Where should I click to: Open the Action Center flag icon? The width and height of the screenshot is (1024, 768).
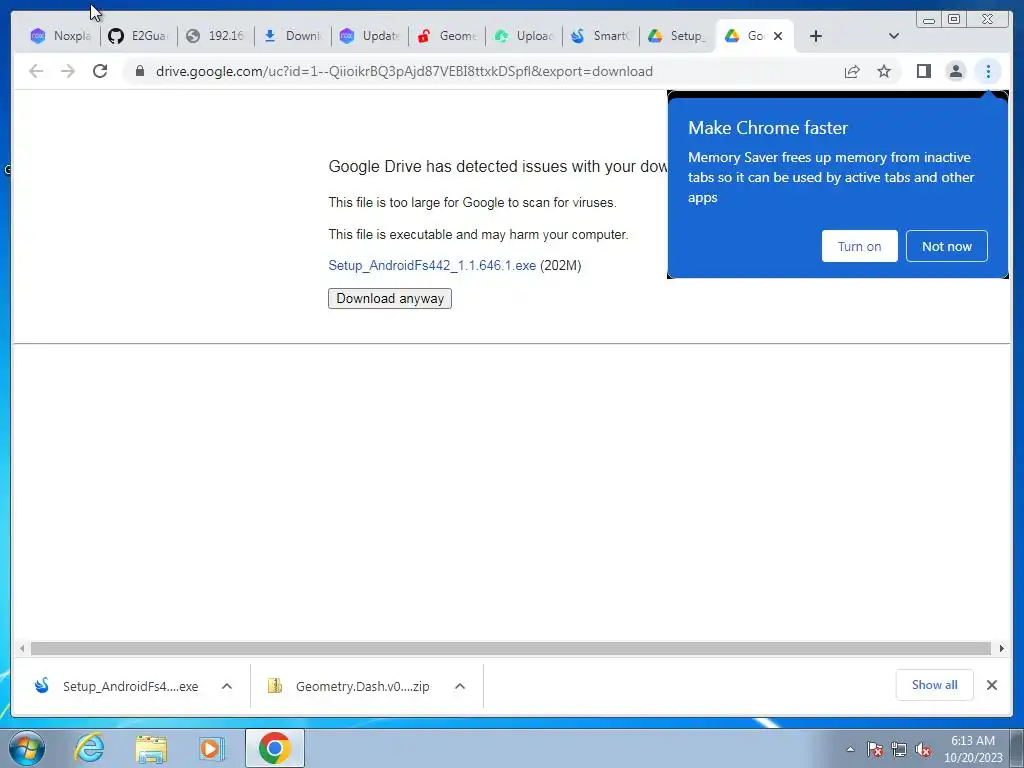[x=874, y=749]
